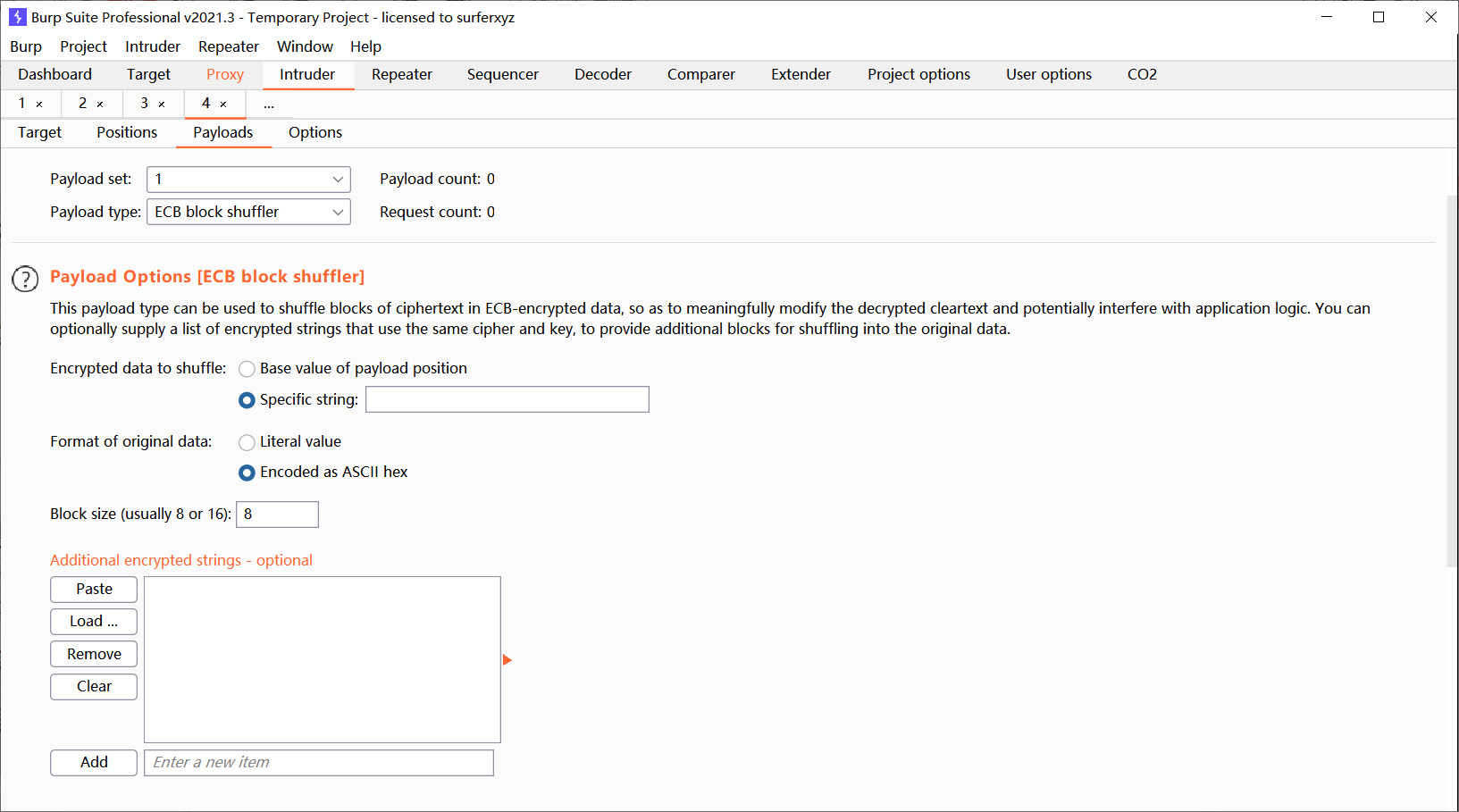
Task: Open the Positions sub-tab
Action: 127,133
